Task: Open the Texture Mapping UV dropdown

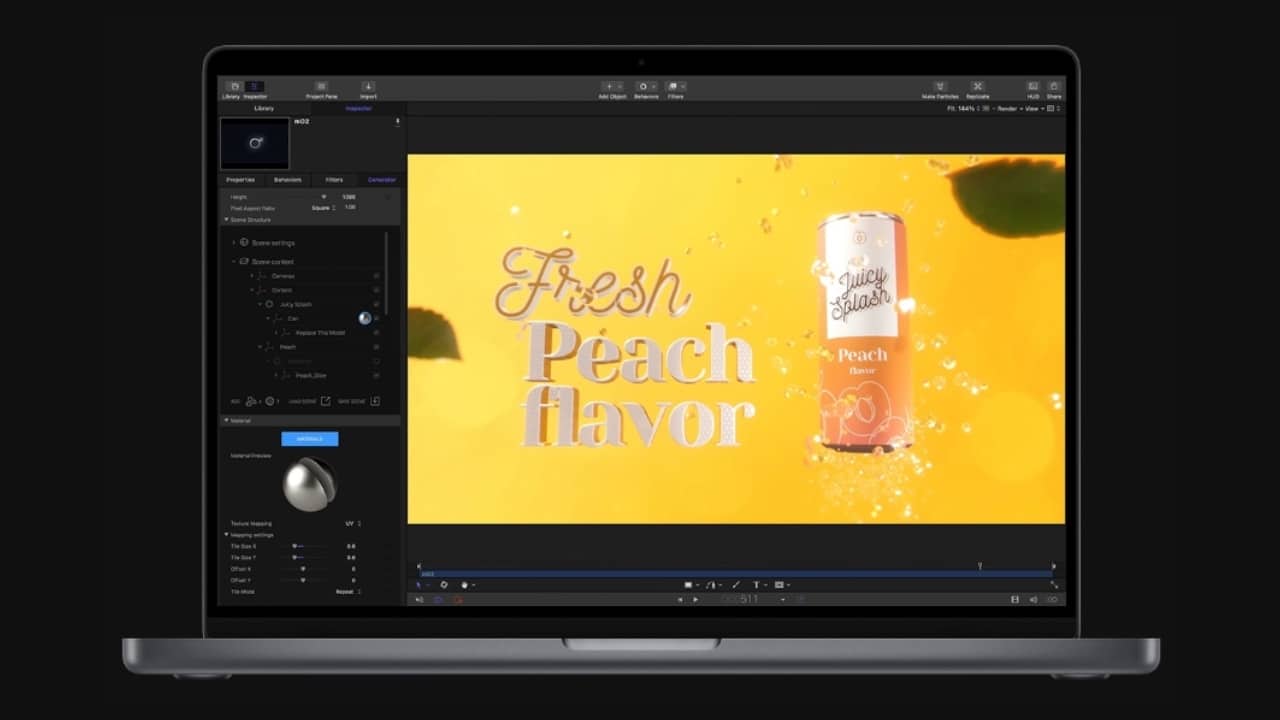Action: click(353, 523)
